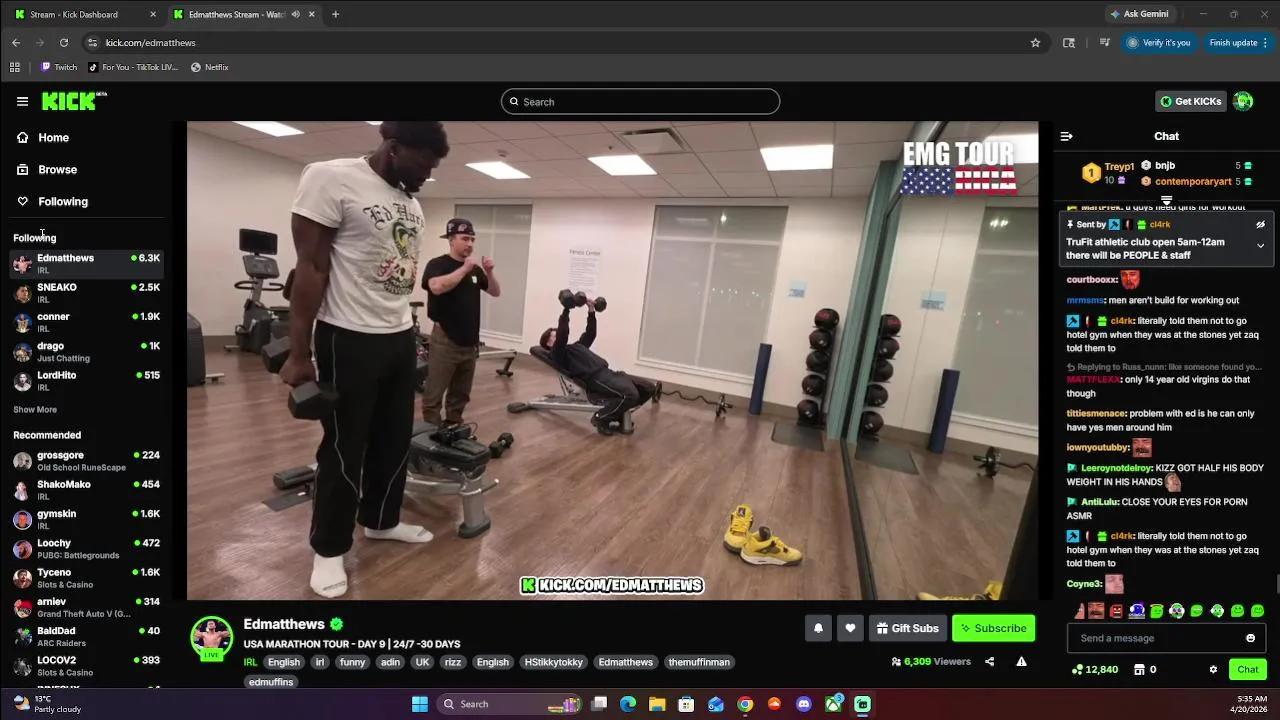Click the chat scrollbar thumb
The width and height of the screenshot is (1280, 720).
point(1277,584)
